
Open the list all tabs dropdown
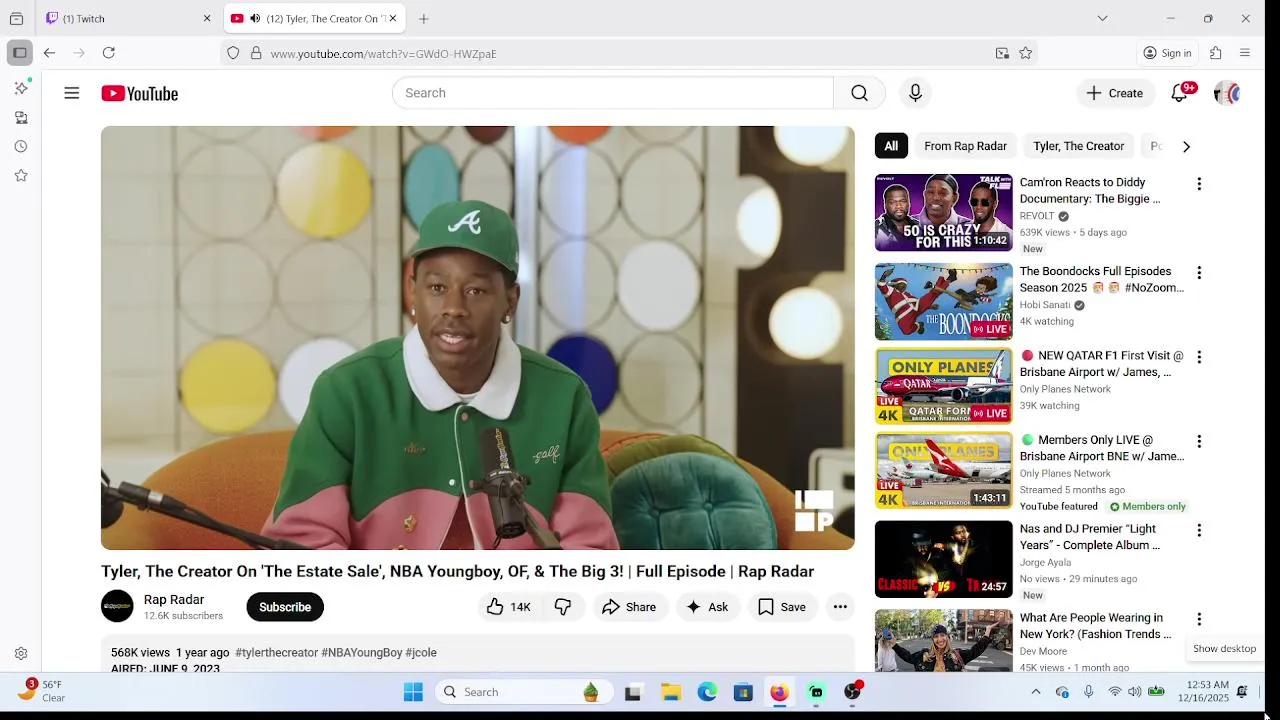tap(1102, 18)
